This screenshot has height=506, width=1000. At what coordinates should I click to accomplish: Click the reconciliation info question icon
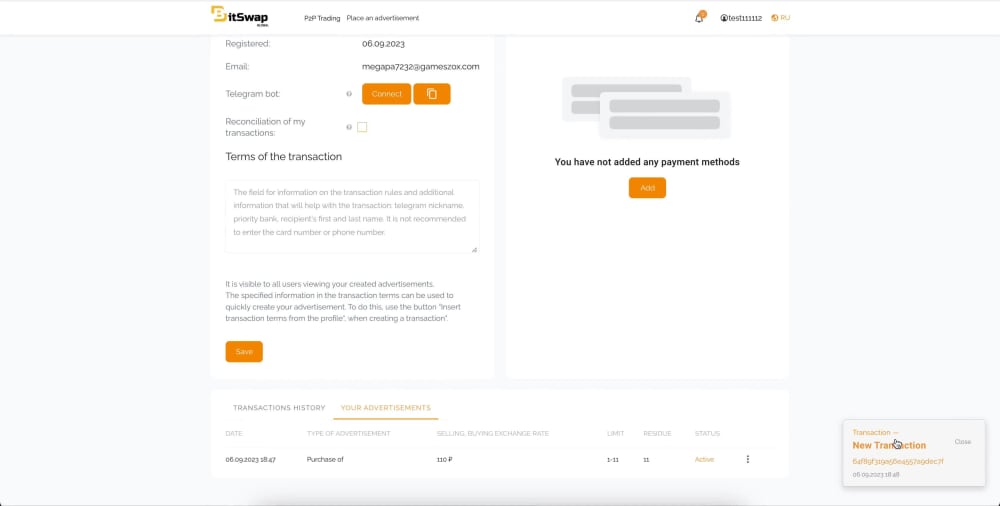[349, 127]
